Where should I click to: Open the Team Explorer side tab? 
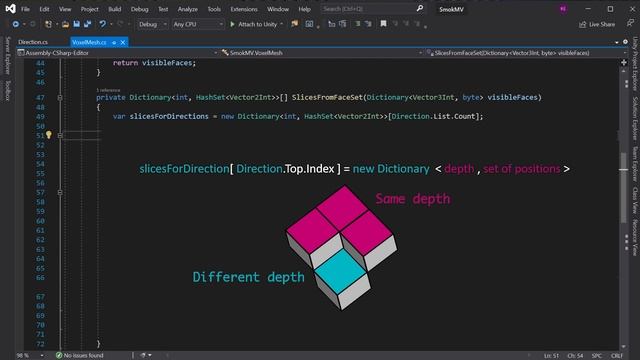[x=635, y=163]
